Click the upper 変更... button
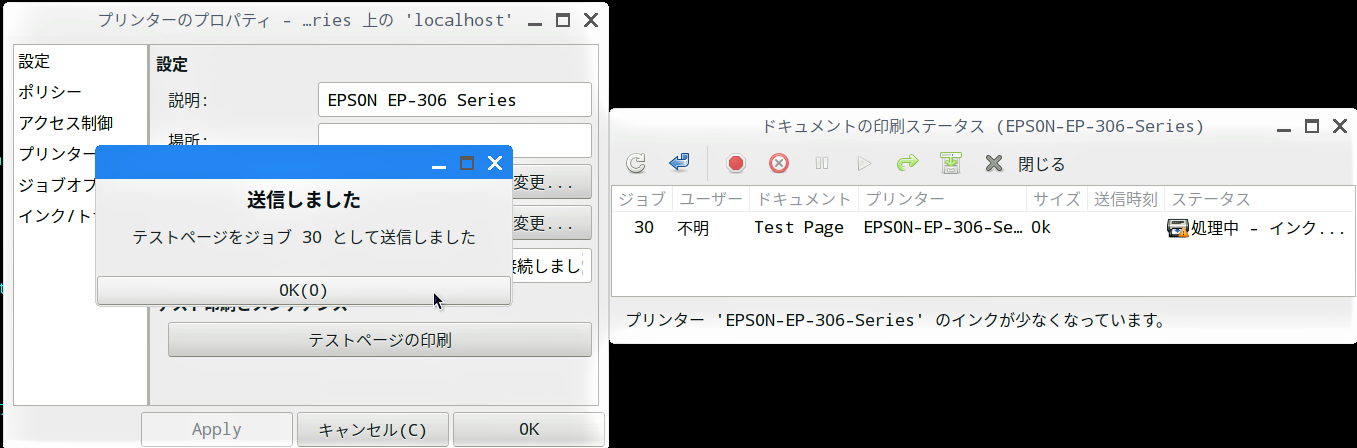 [x=552, y=183]
